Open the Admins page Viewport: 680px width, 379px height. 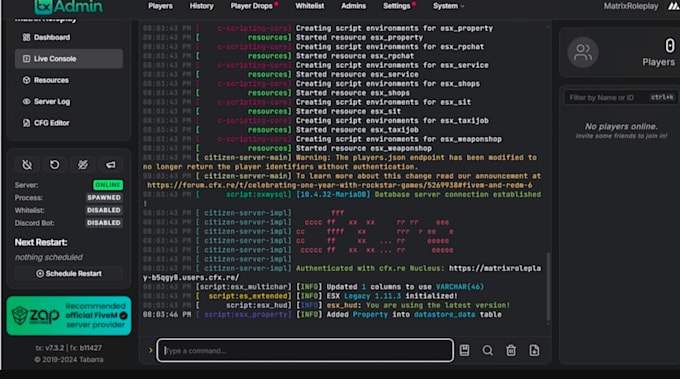coord(353,6)
